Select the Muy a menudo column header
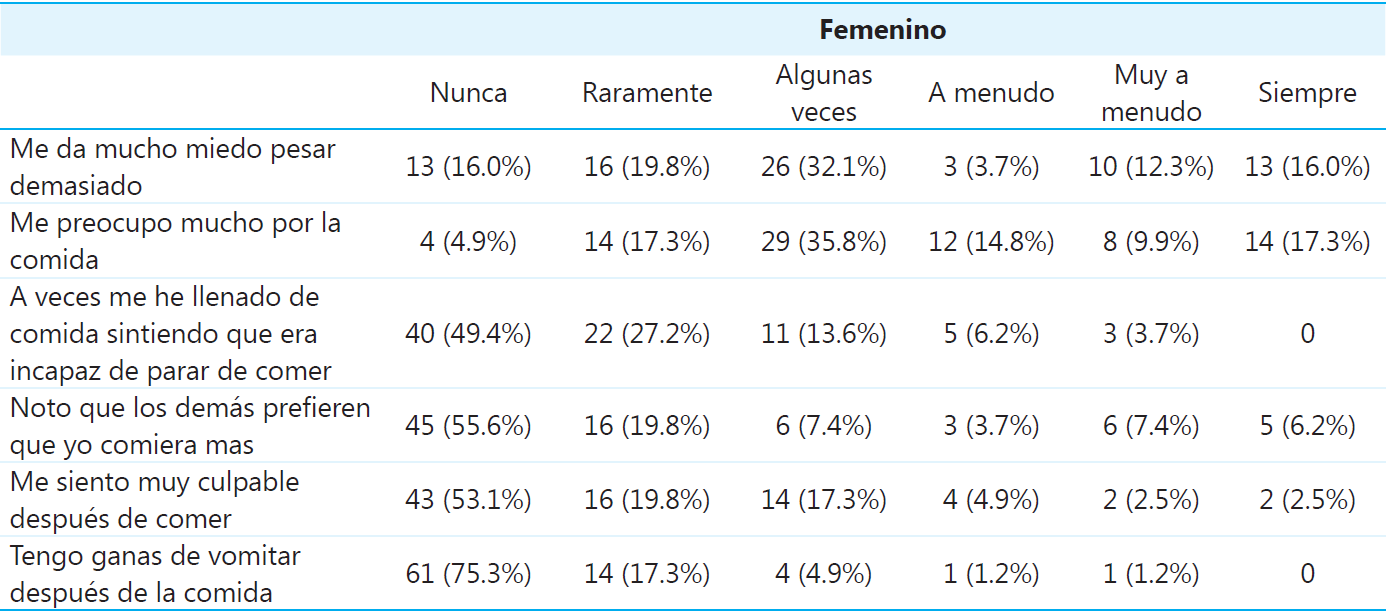The height and width of the screenshot is (611, 1389). (x=1150, y=93)
